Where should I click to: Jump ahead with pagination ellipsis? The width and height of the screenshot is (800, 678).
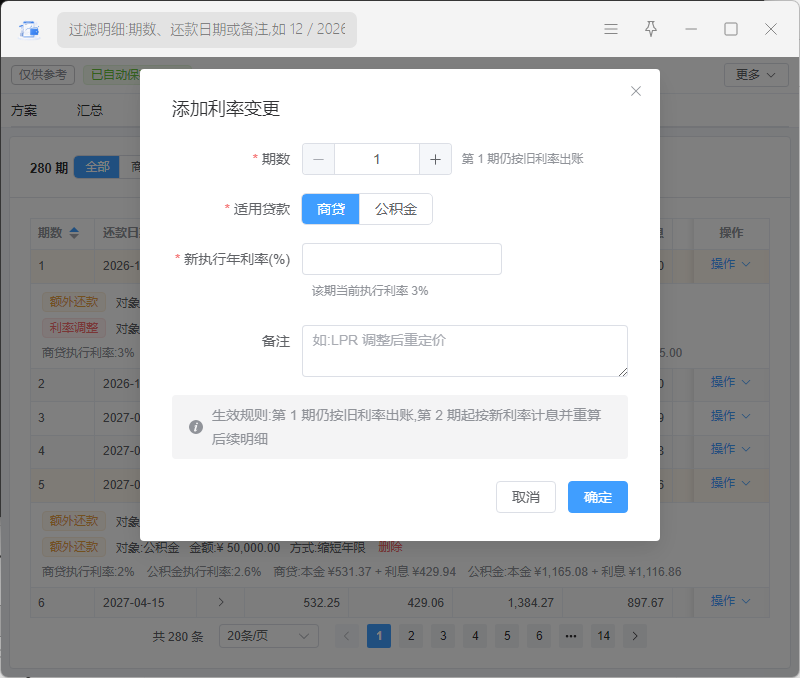(571, 636)
